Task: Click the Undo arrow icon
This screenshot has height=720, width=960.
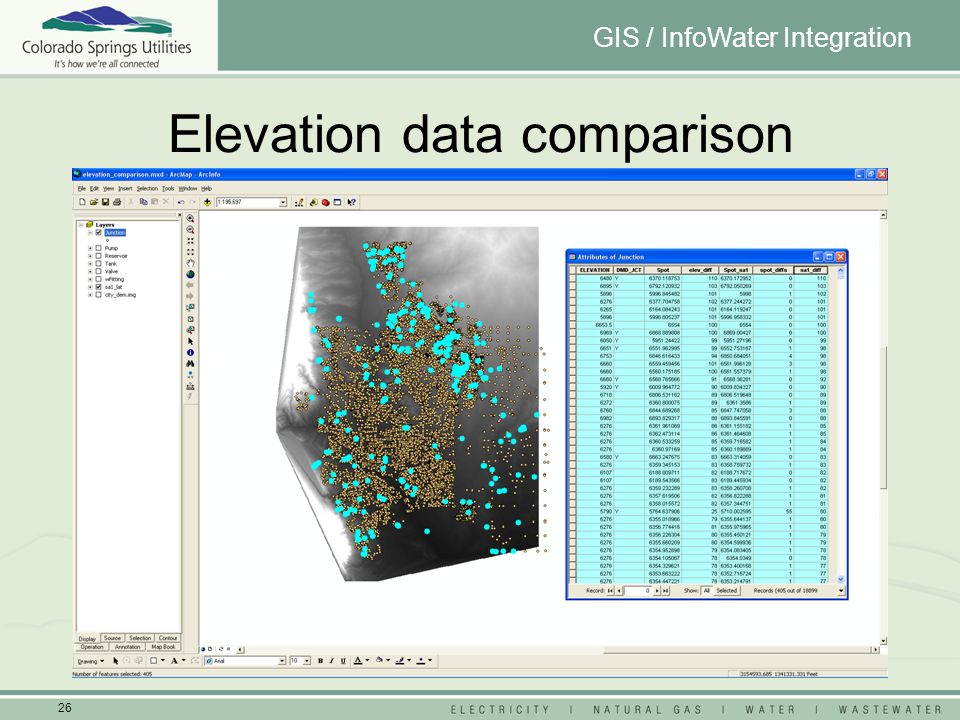Action: click(x=181, y=202)
